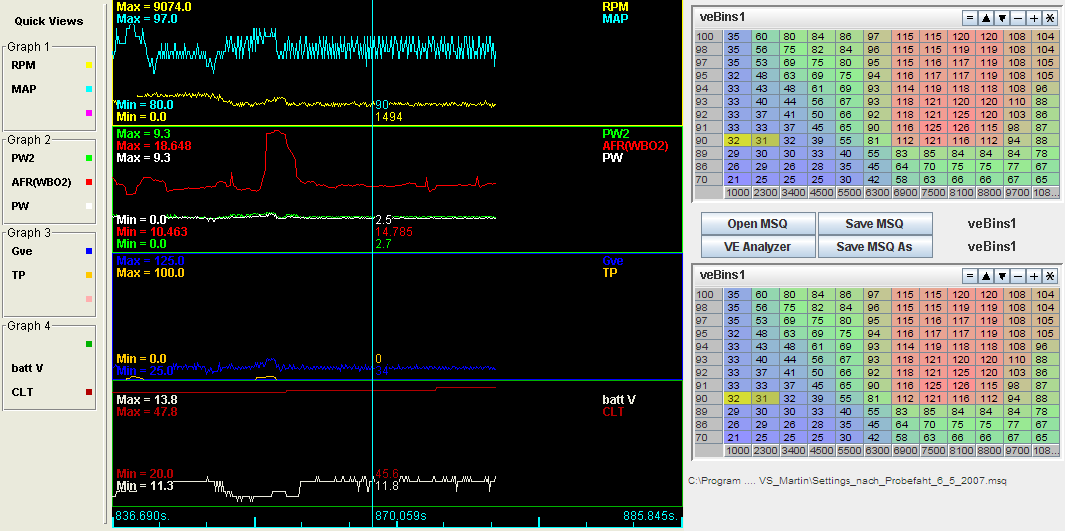Open the AFR(WBO2) field selector in Graph 2
Screen dimensions: 1065x531
[x=41, y=182]
